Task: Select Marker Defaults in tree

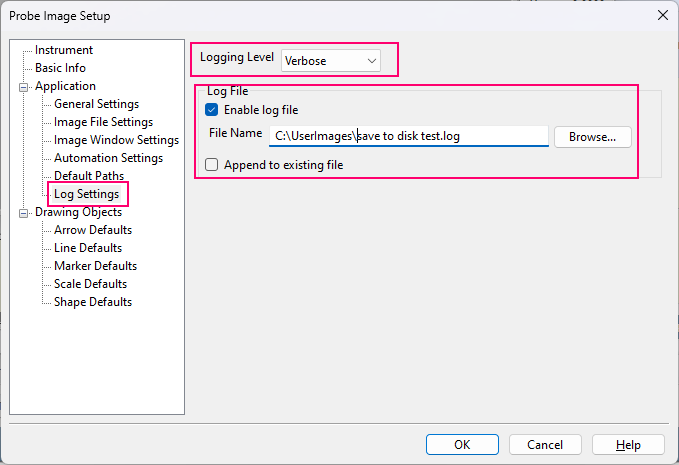Action: click(95, 266)
